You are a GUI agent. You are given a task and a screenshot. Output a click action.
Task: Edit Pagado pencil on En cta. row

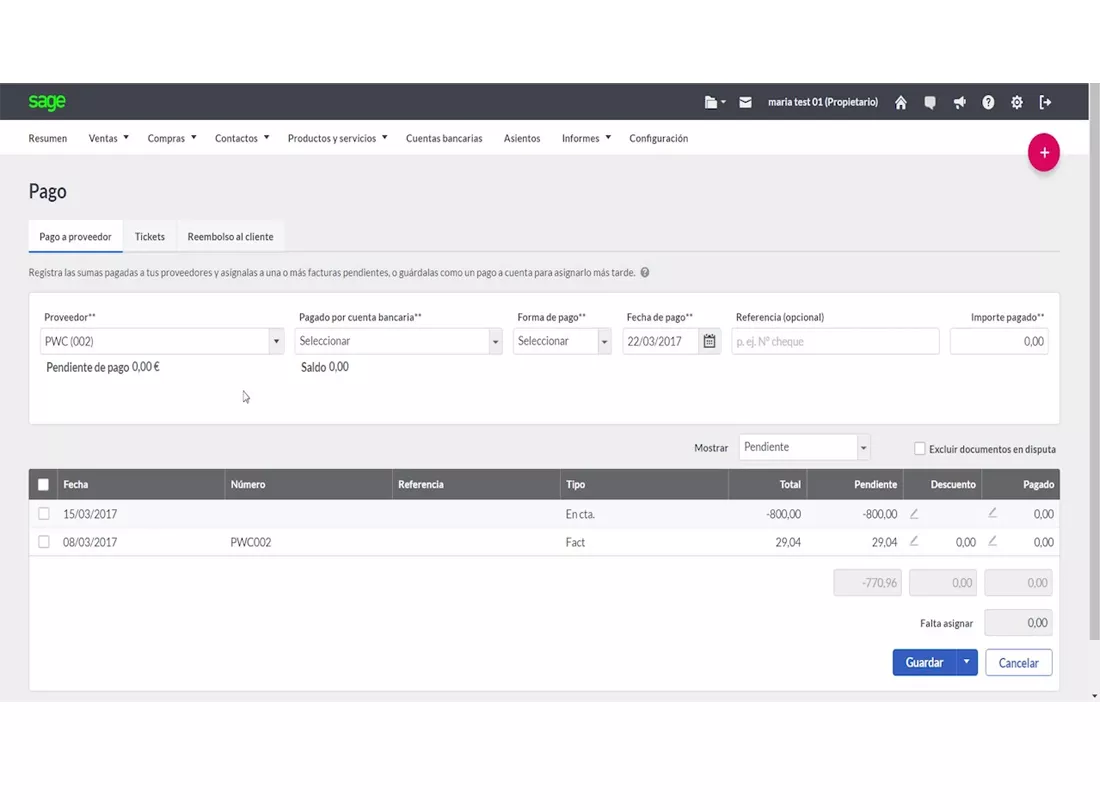(x=993, y=513)
